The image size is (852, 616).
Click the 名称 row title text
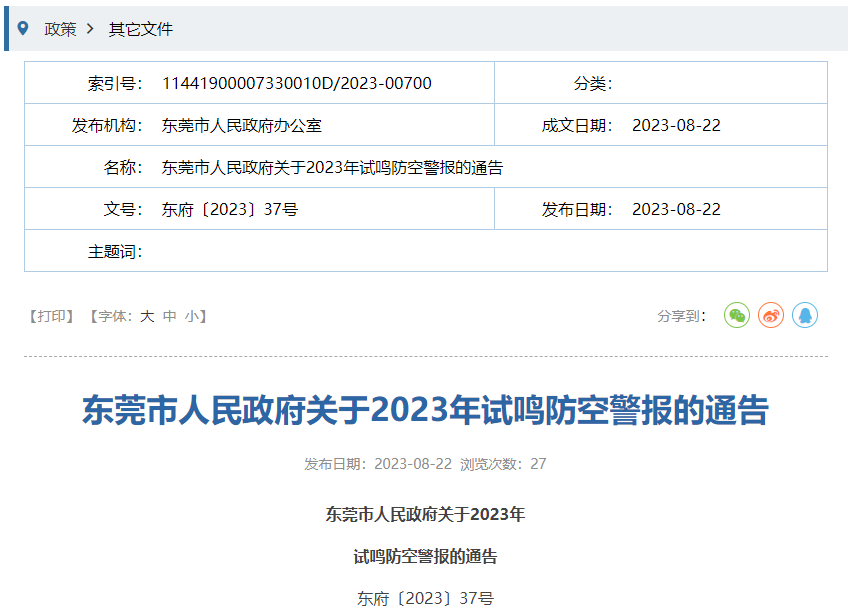coord(332,167)
